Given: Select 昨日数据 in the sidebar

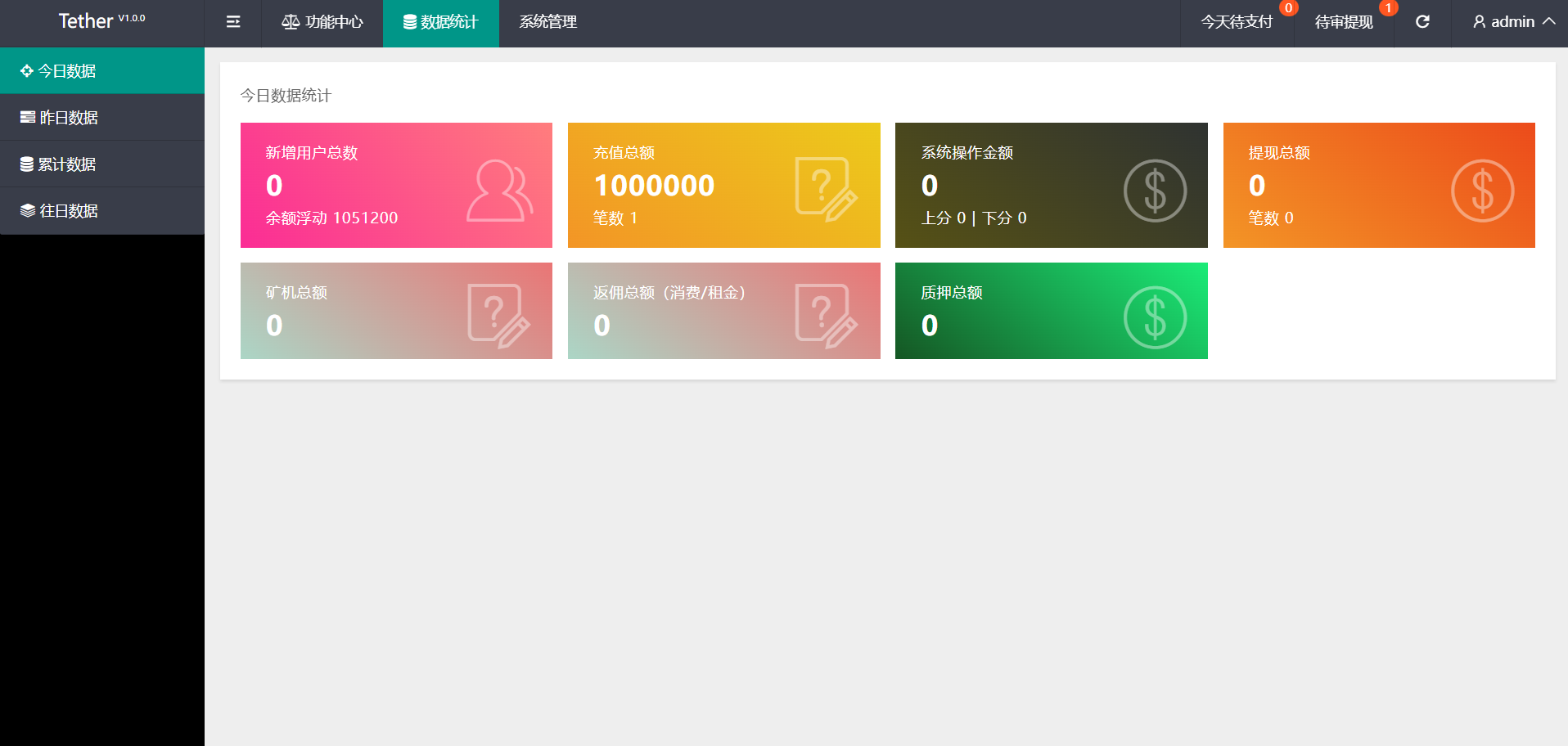Looking at the screenshot, I should [x=69, y=118].
